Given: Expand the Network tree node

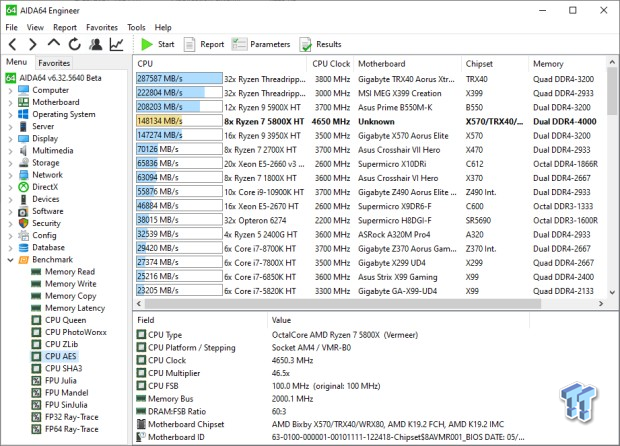Looking at the screenshot, I should [11, 175].
